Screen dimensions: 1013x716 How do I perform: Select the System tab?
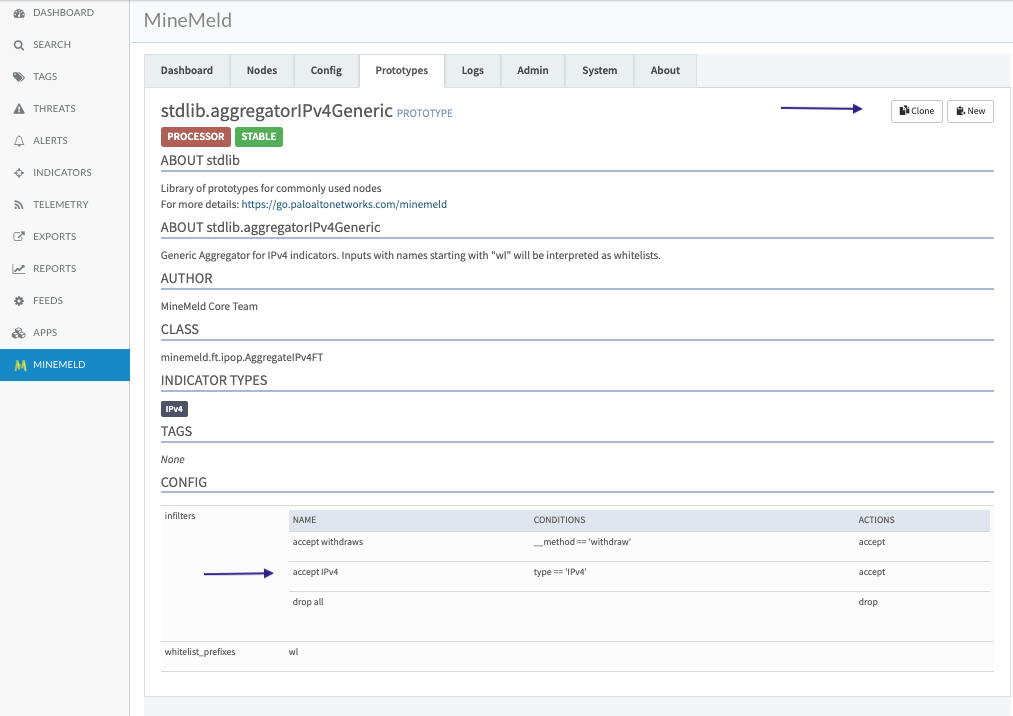coord(599,71)
